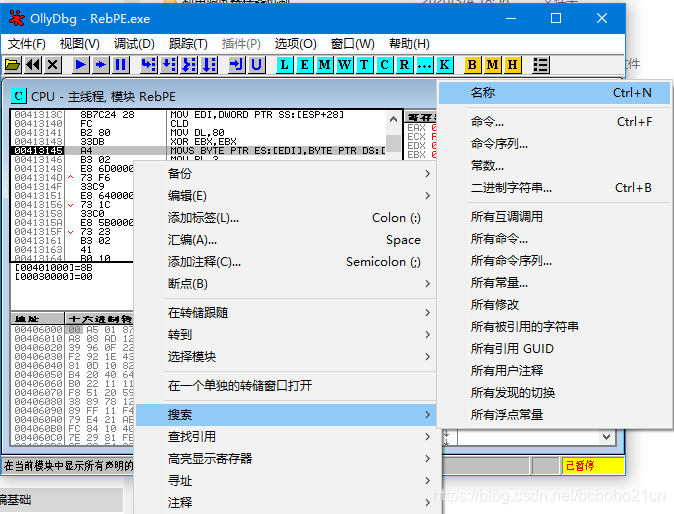Open Call stack with K button
The height and width of the screenshot is (514, 674).
(444, 65)
